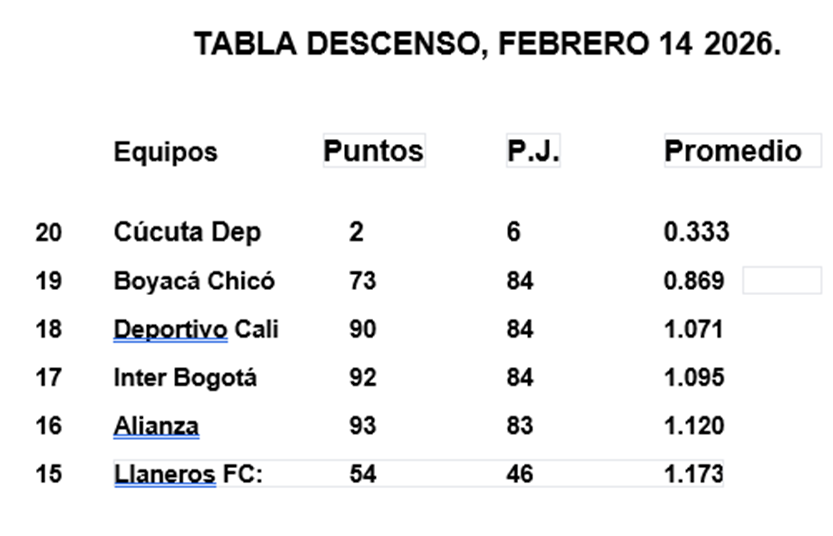Select Deportivo Cali's points value 90
833x536 pixels.
pyautogui.click(x=363, y=329)
